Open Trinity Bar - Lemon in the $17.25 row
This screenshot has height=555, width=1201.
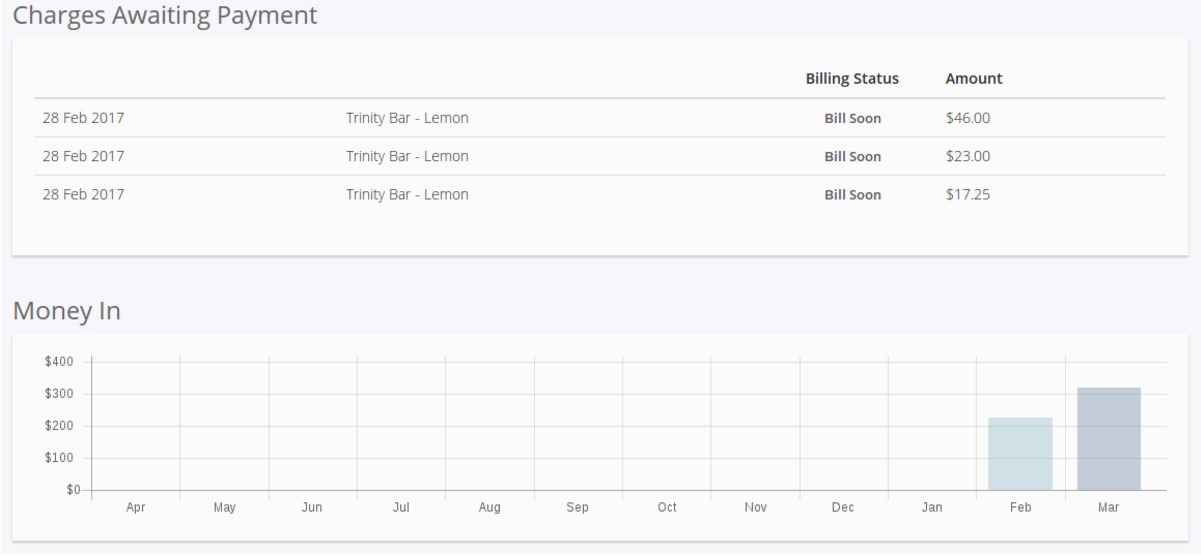click(x=407, y=195)
